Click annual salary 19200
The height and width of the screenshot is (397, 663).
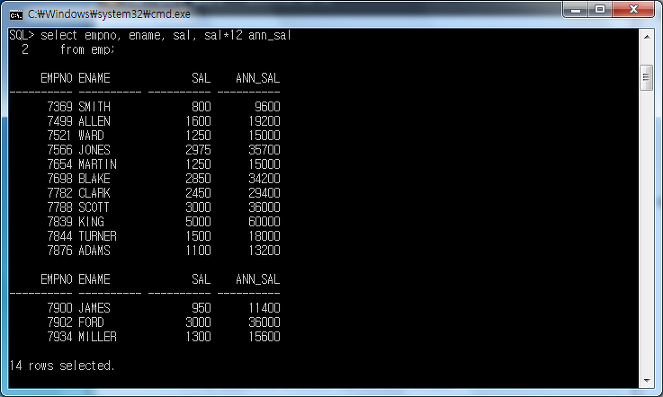pos(264,121)
